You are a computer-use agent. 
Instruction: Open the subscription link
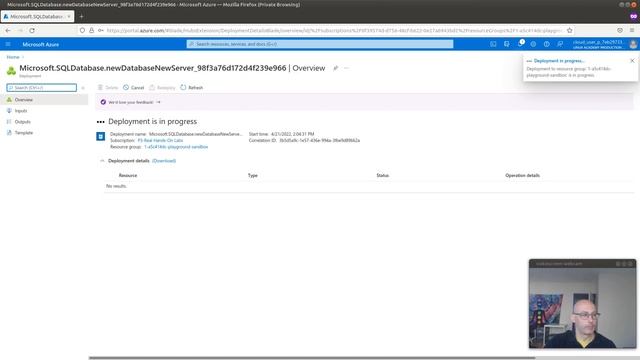(x=160, y=140)
